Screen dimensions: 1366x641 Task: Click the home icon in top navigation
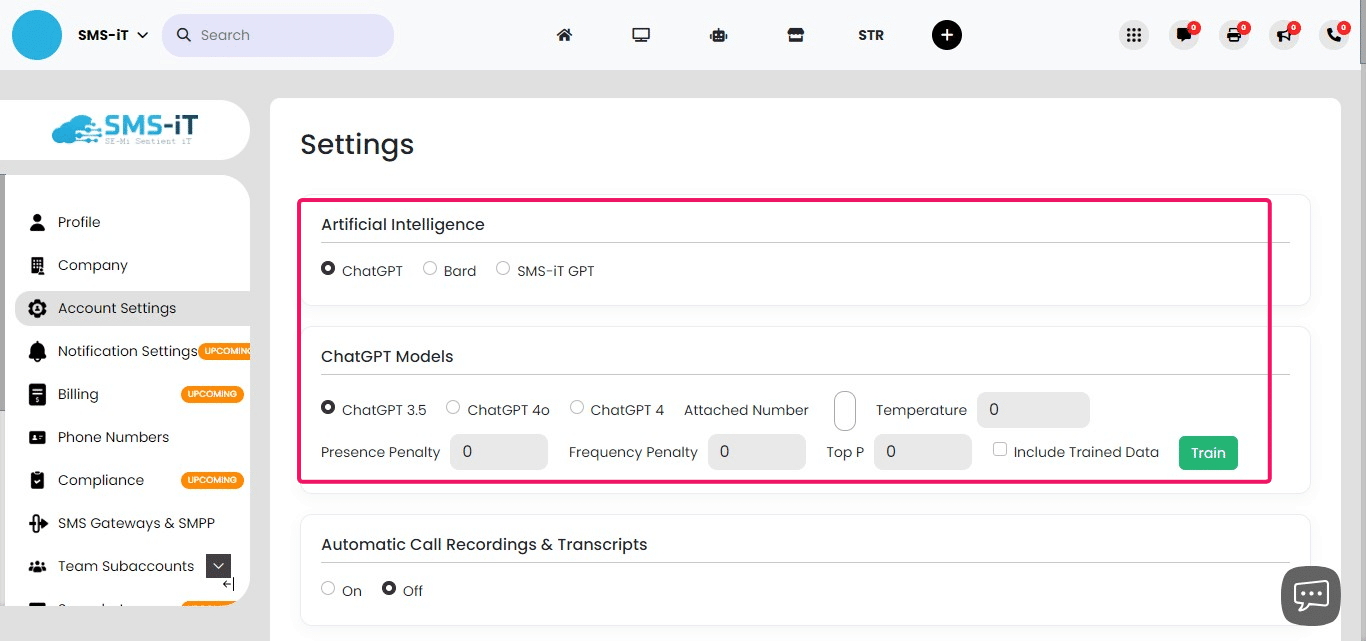pos(564,35)
